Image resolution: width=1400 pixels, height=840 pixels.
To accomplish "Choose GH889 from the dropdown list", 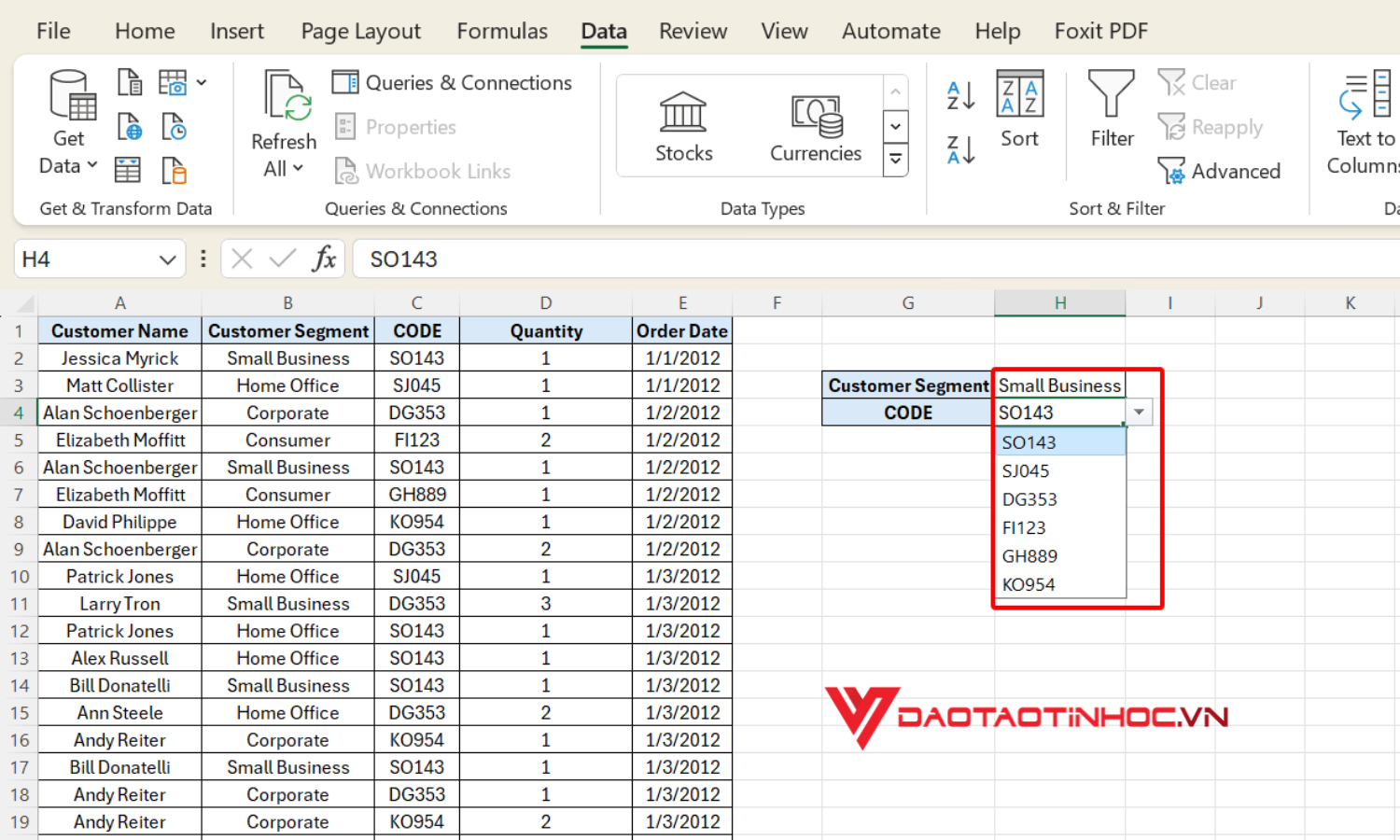I will click(1029, 556).
